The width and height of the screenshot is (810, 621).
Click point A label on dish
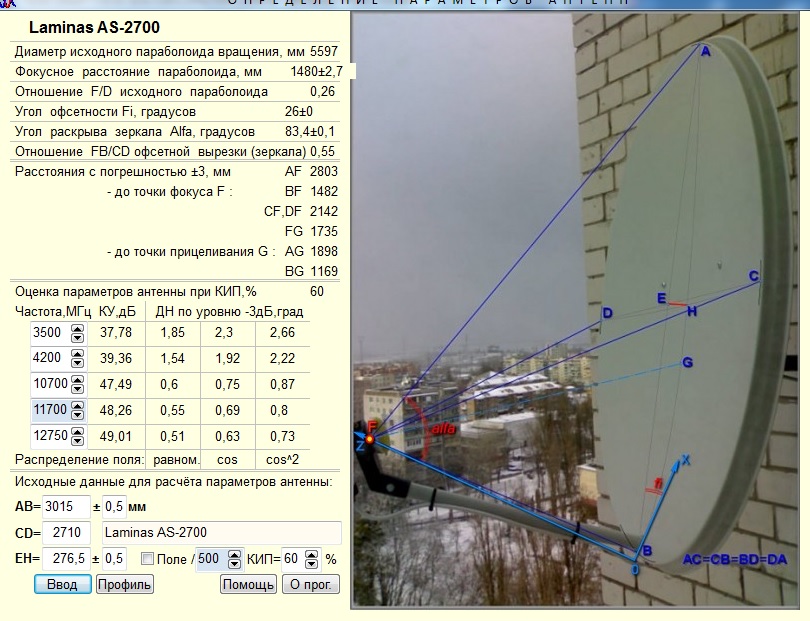(x=706, y=51)
